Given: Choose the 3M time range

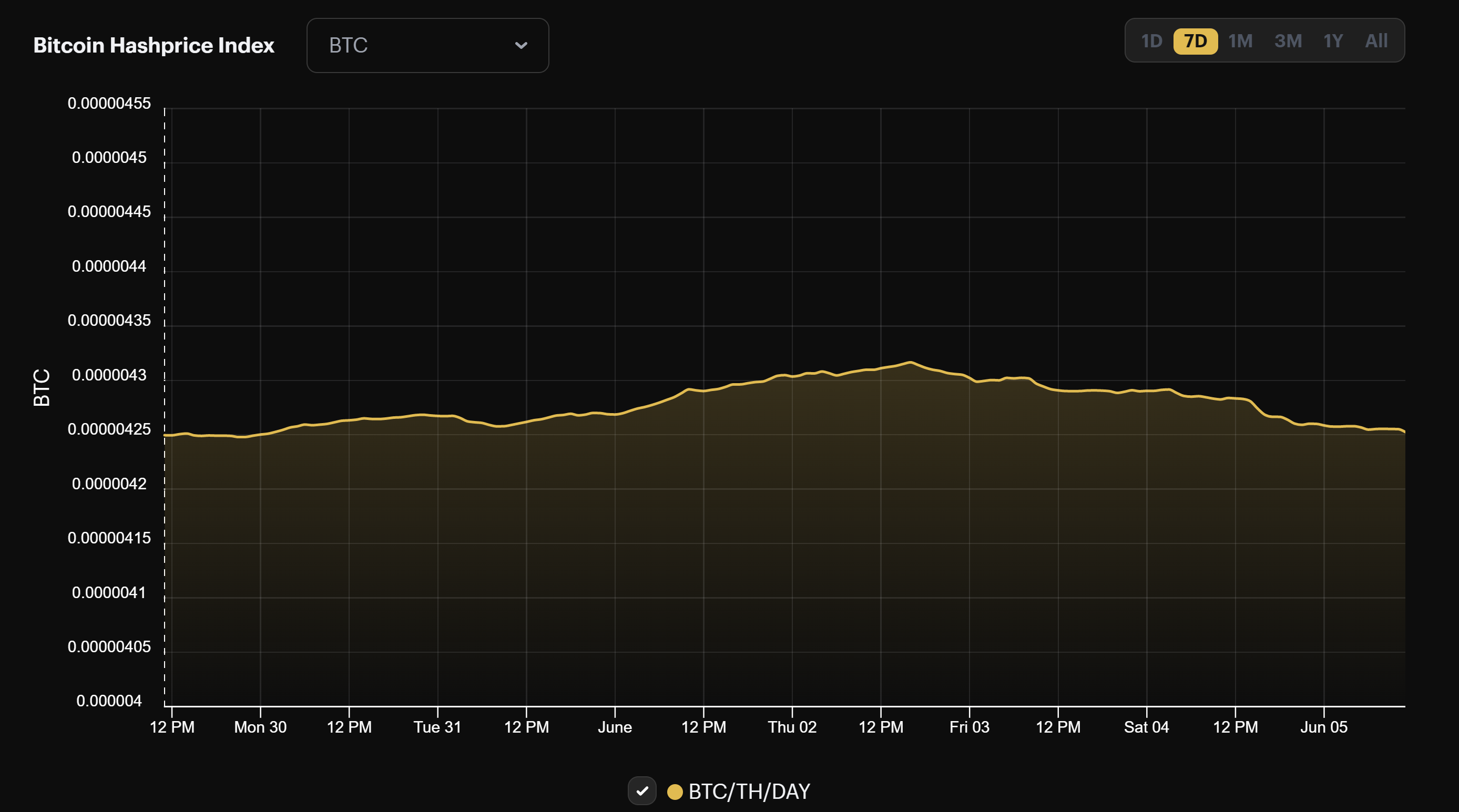Looking at the screenshot, I should pyautogui.click(x=1288, y=40).
